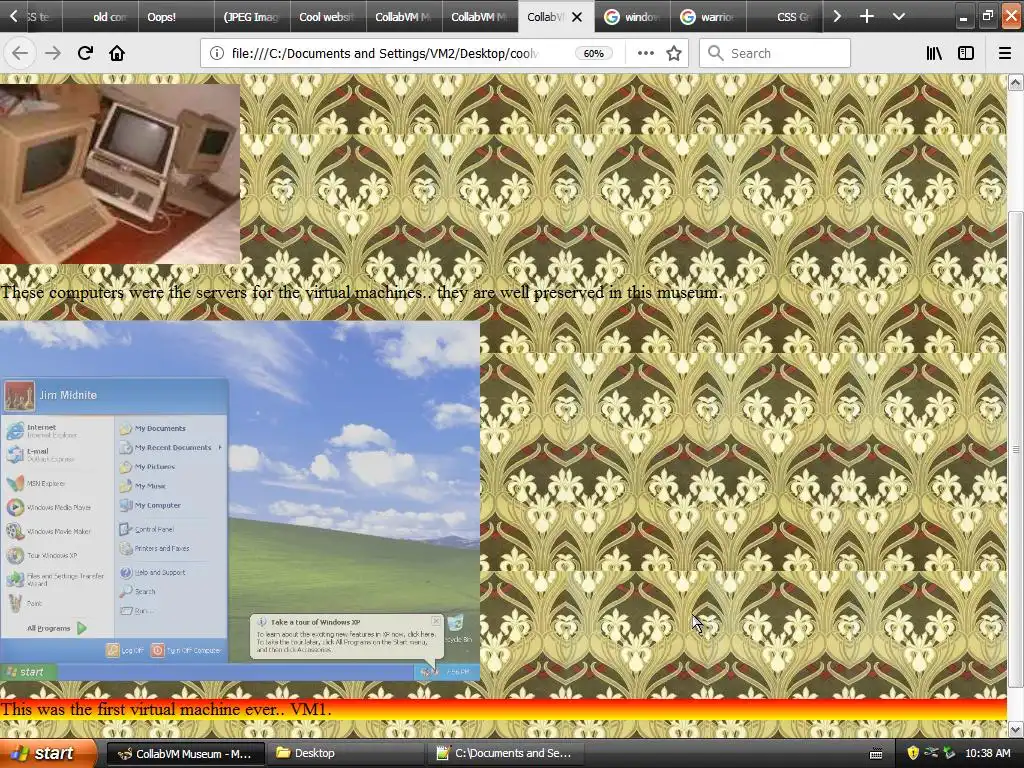Open the page actions three-dots menu

pyautogui.click(x=645, y=53)
